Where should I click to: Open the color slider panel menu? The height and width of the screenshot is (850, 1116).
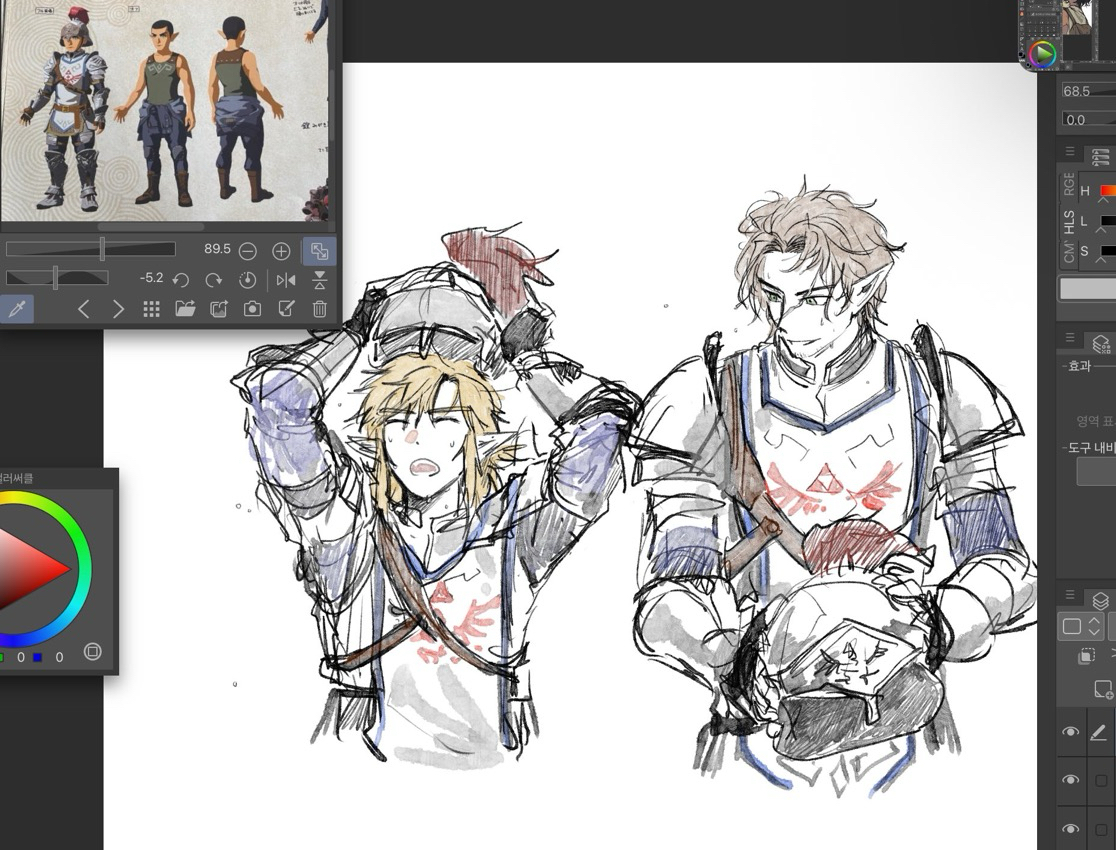point(1069,152)
